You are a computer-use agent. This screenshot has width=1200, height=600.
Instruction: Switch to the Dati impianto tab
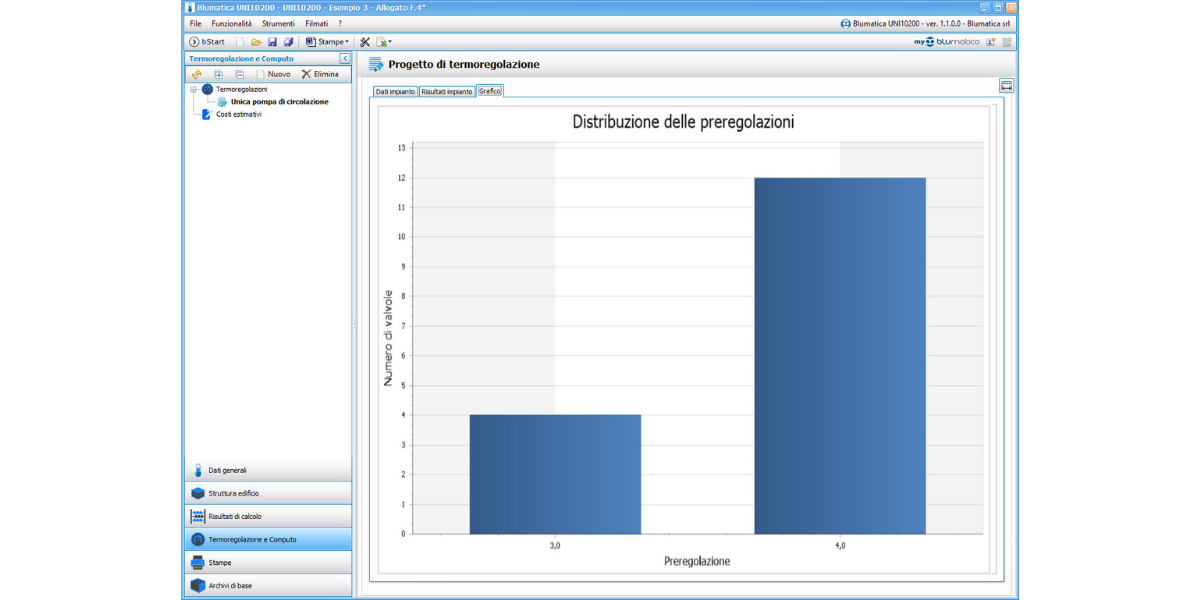(x=395, y=91)
